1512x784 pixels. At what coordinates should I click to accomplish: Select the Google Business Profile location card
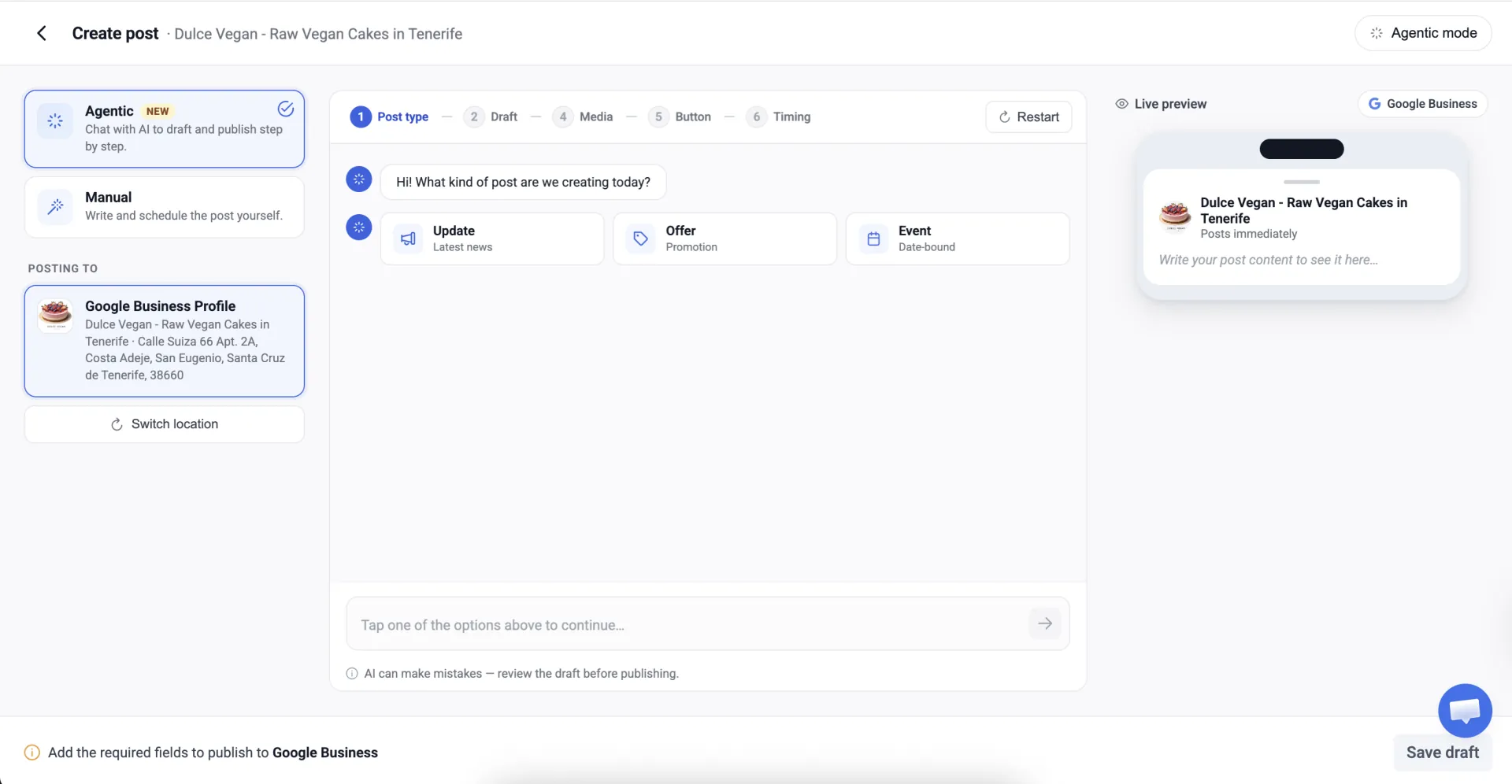pyautogui.click(x=165, y=341)
